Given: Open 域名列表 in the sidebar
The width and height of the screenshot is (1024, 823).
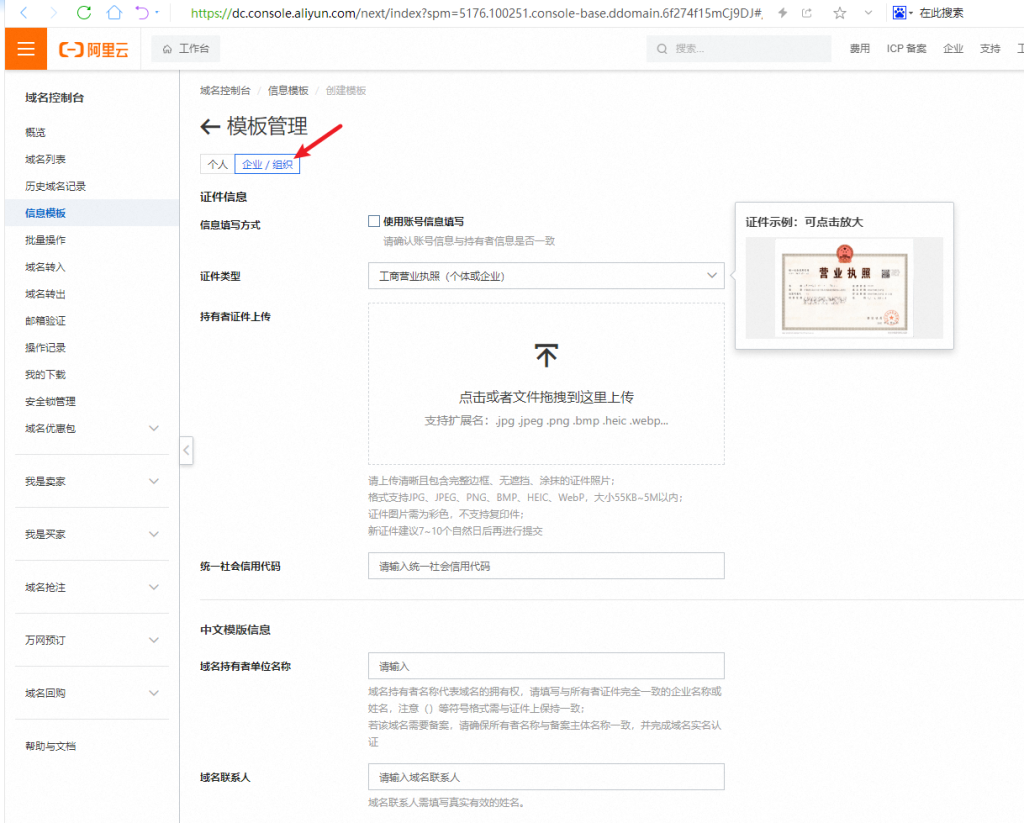Looking at the screenshot, I should tap(46, 159).
